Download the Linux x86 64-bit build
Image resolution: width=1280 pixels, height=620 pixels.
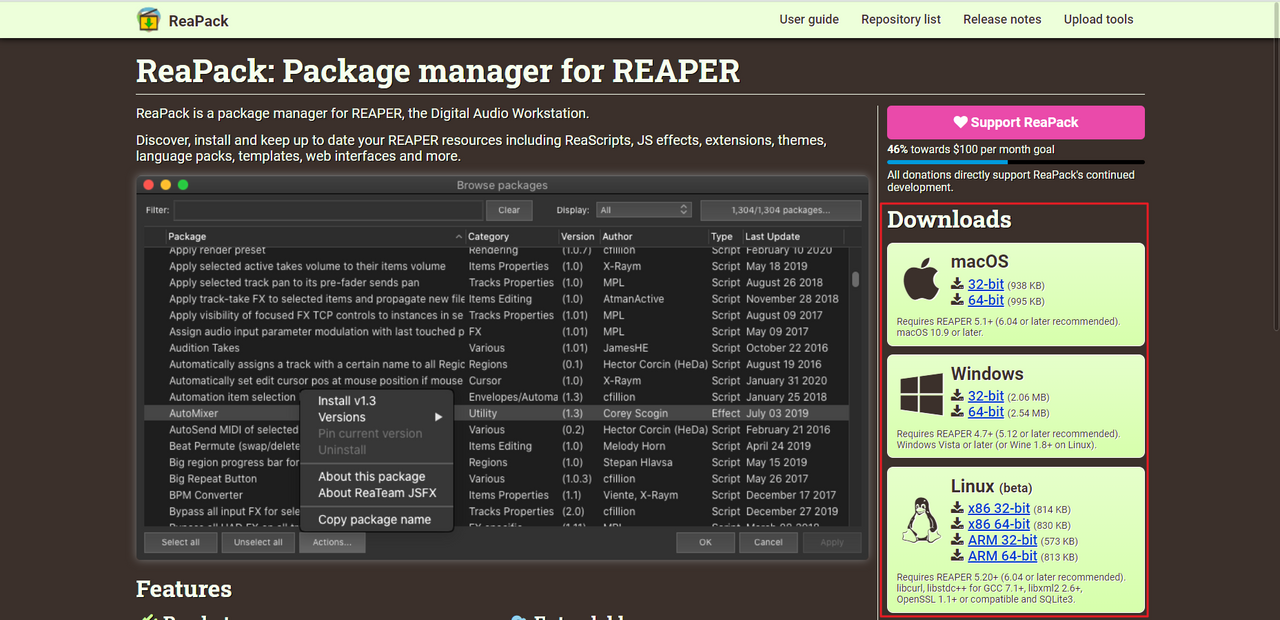pos(998,524)
